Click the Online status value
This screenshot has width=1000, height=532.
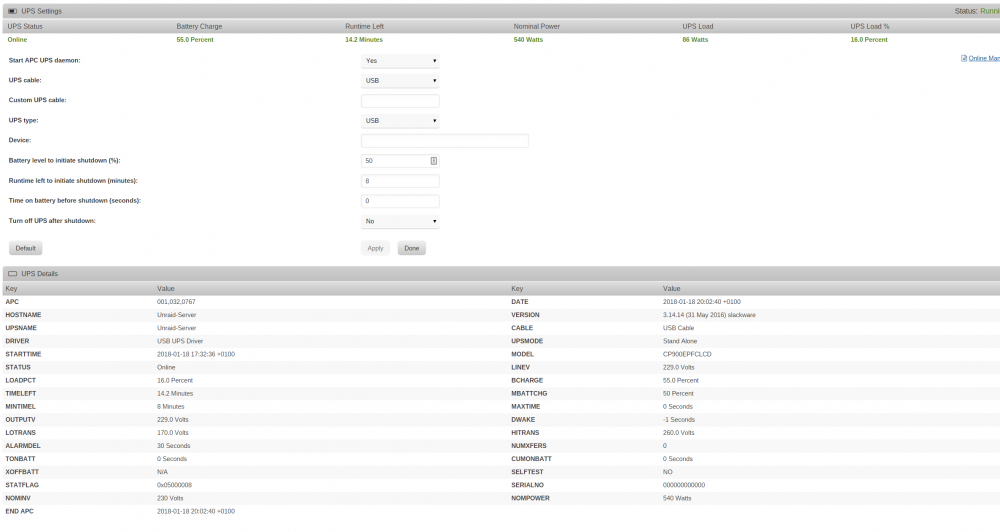[x=17, y=40]
